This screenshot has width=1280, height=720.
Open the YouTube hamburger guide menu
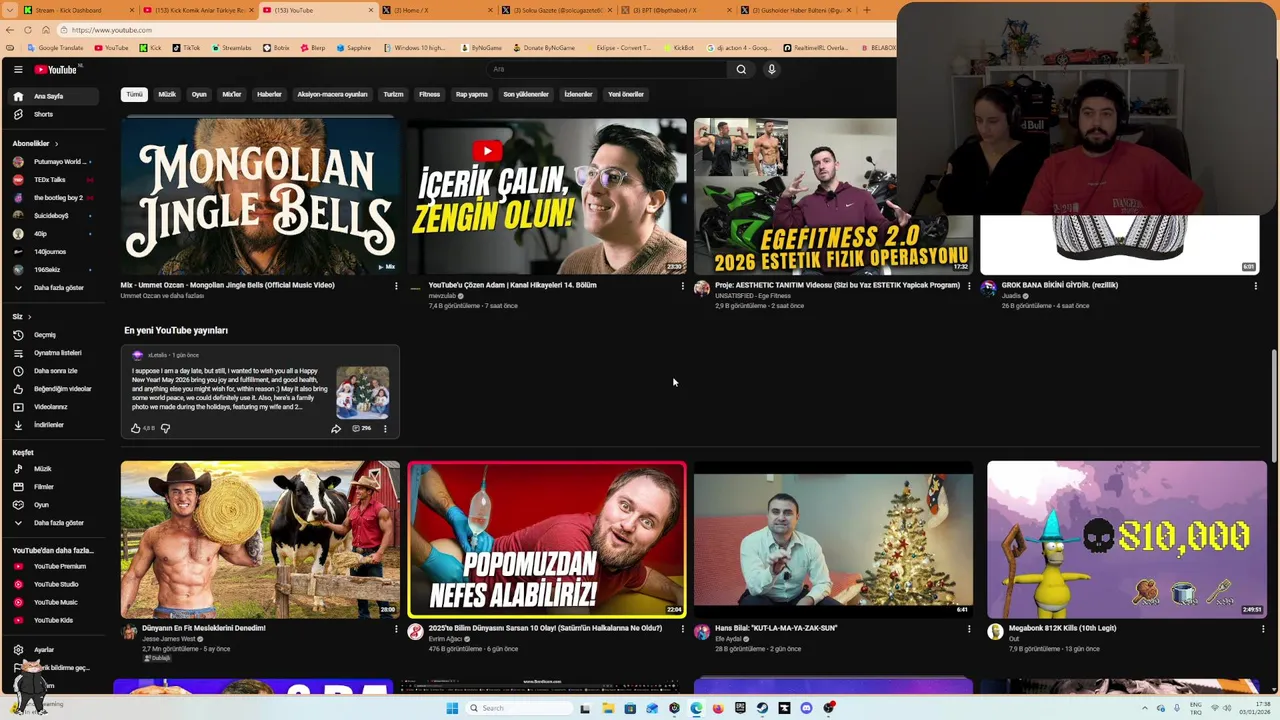click(x=18, y=69)
